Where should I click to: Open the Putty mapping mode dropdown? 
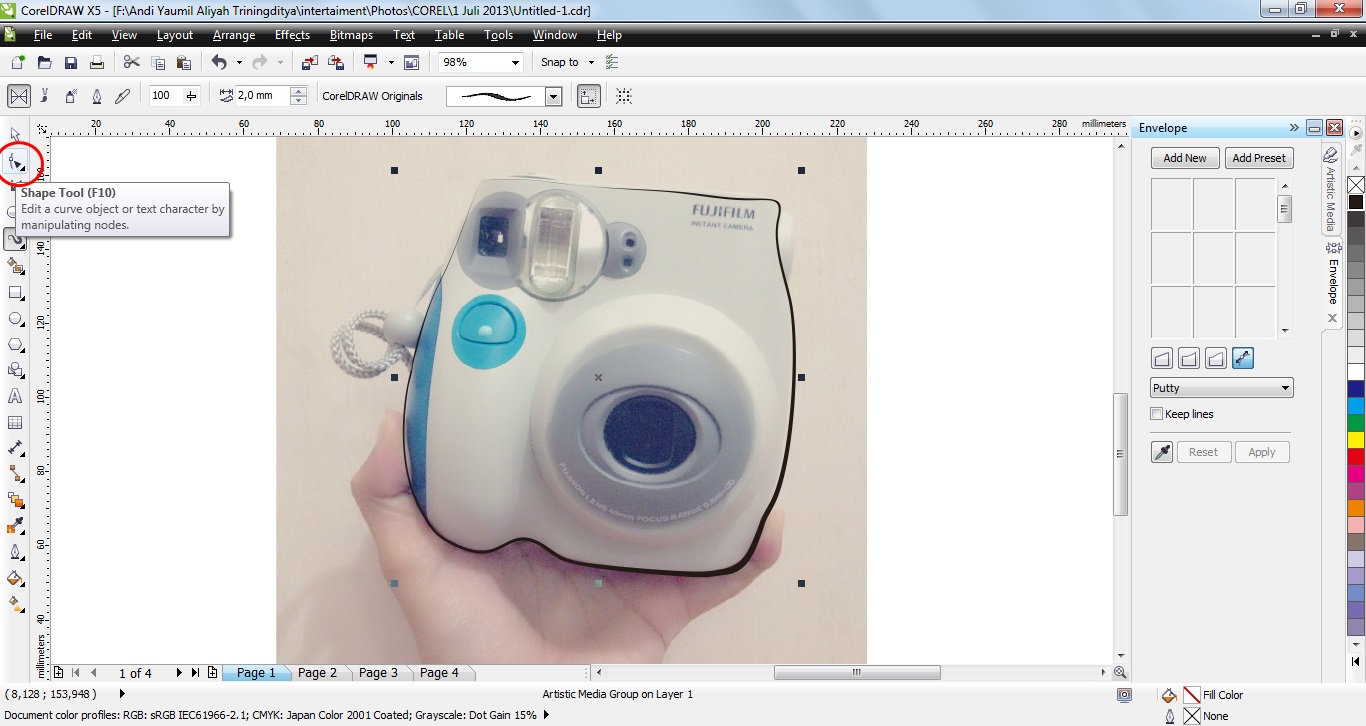pyautogui.click(x=1222, y=388)
